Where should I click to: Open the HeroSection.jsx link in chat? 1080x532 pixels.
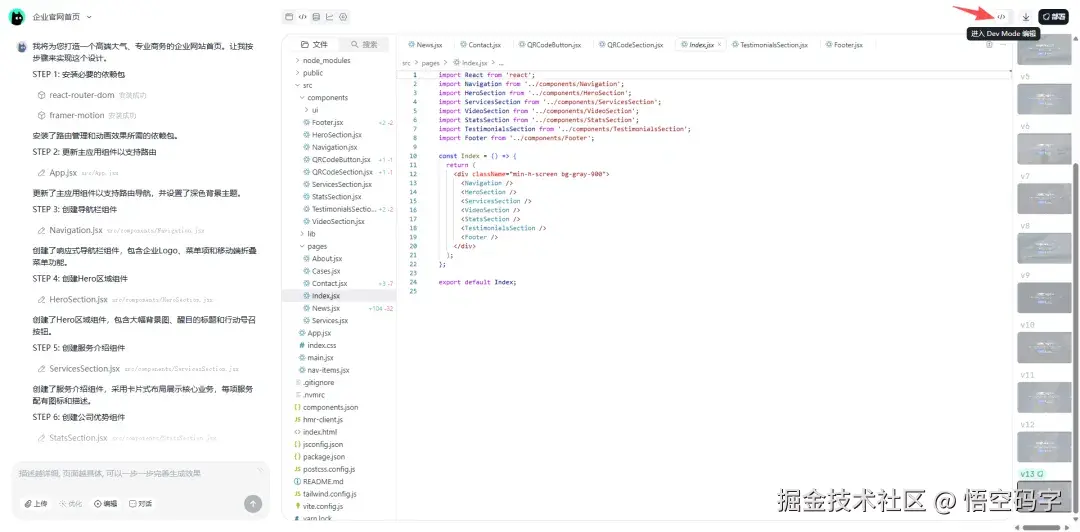click(79, 300)
